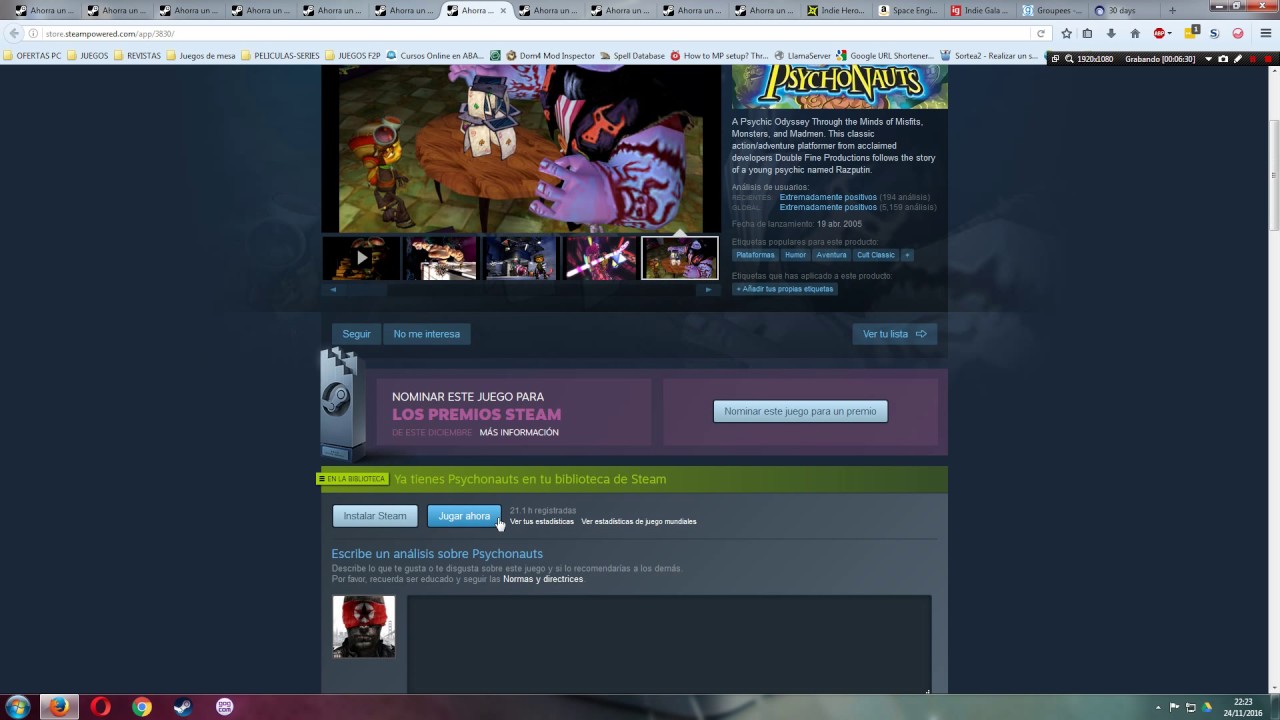Image resolution: width=1280 pixels, height=720 pixels.
Task: Go to browser home page icon
Action: point(1135,33)
